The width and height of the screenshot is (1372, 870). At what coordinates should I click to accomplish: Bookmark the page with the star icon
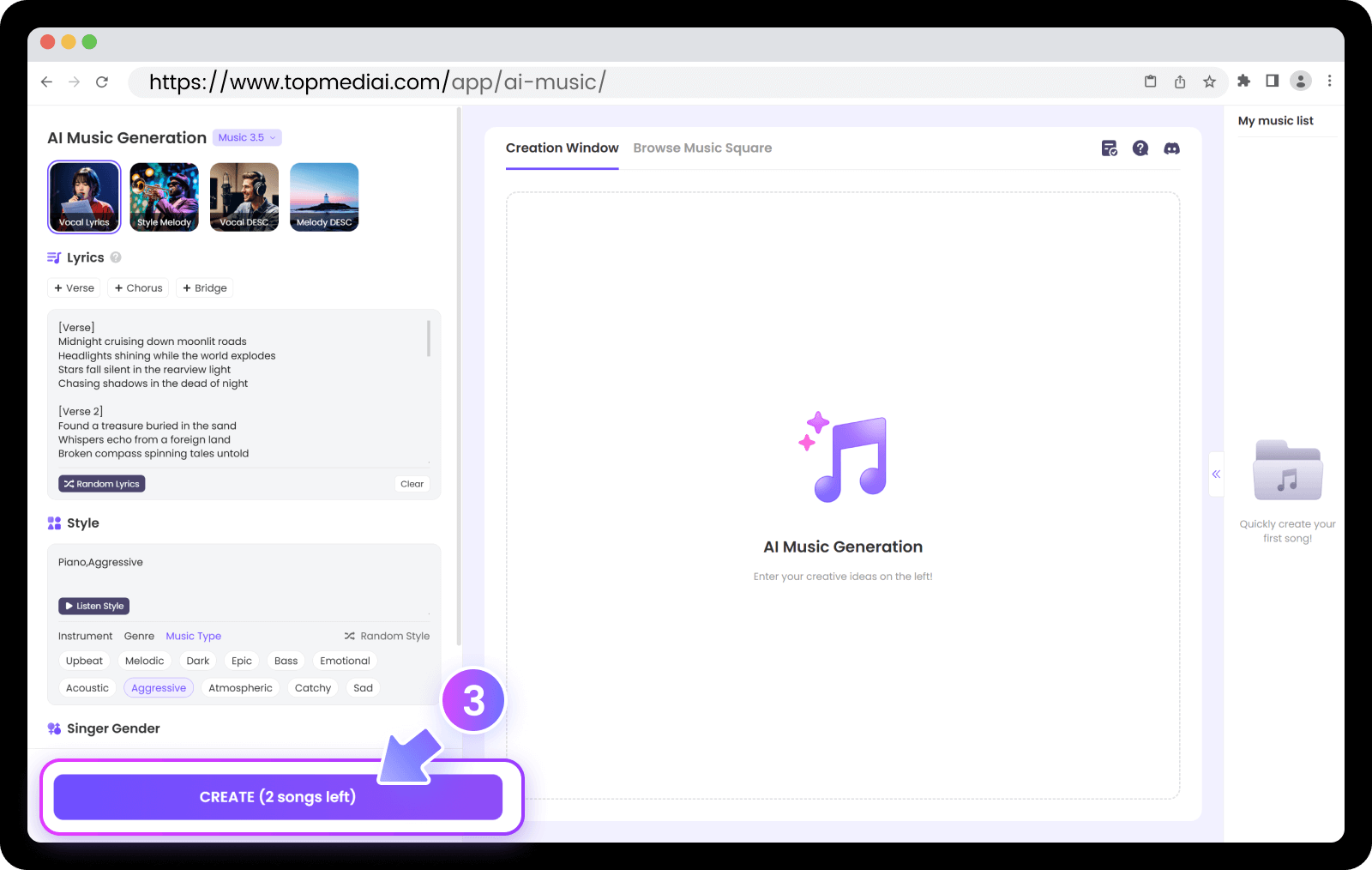(x=1209, y=82)
